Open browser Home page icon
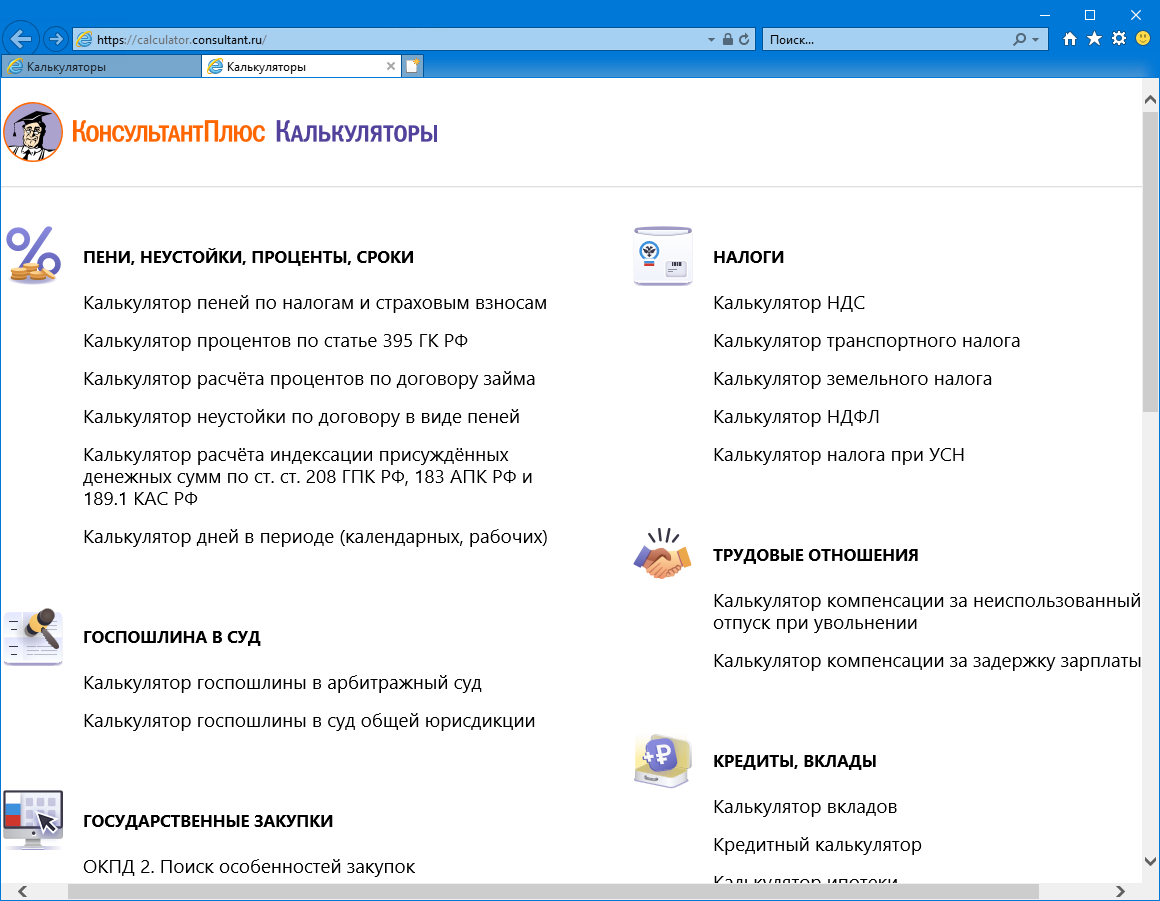Viewport: 1160px width, 901px height. (1070, 39)
